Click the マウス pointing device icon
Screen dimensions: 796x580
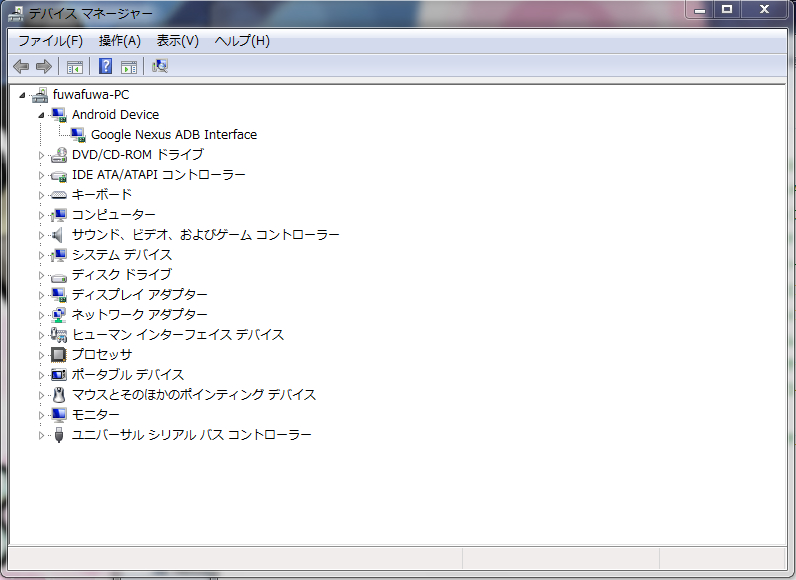tap(58, 395)
